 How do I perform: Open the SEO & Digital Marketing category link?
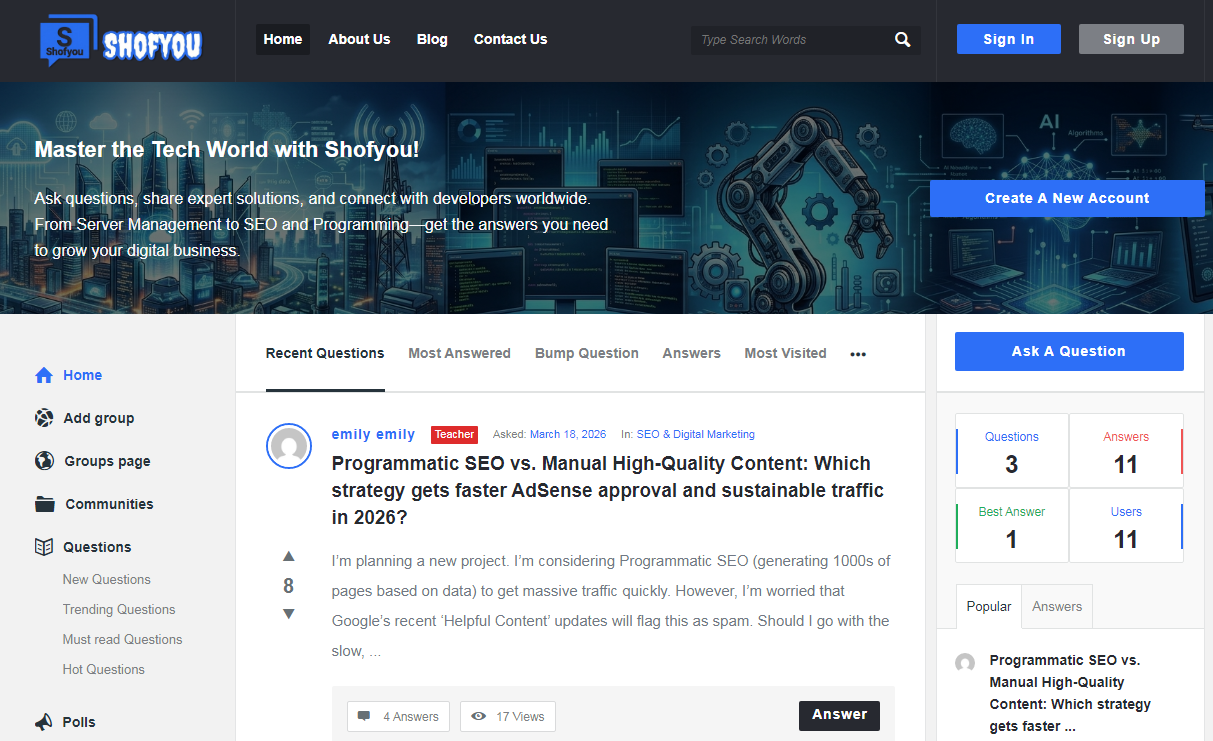(x=695, y=434)
